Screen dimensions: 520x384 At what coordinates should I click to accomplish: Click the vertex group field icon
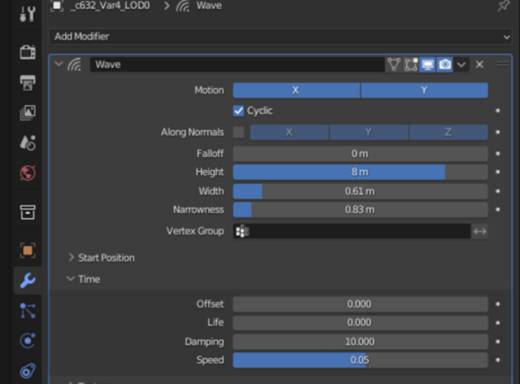click(x=242, y=231)
